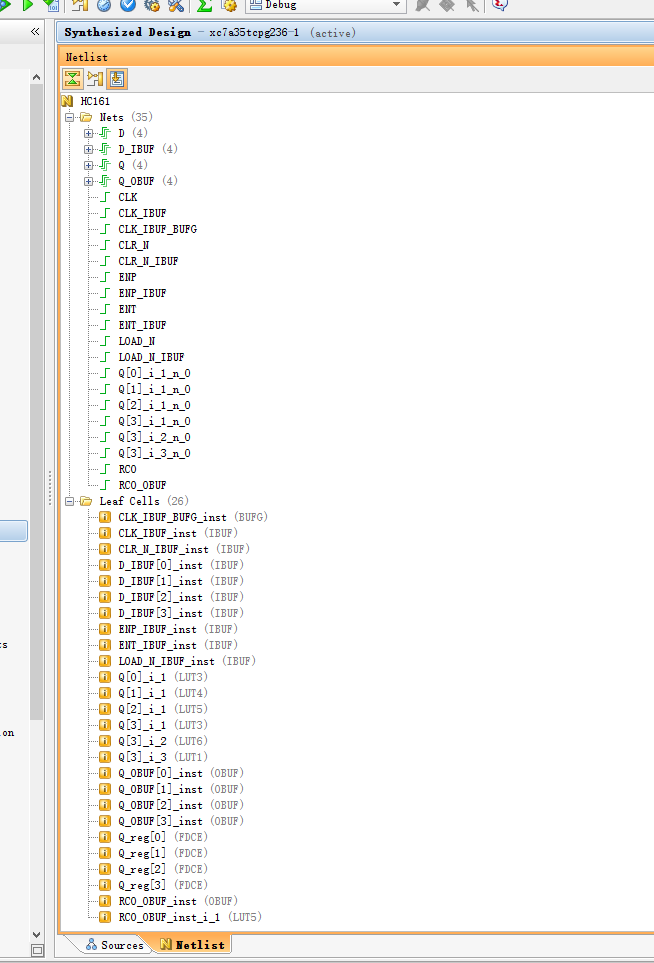Click the cell icon beside ENP_IBUF_inst
This screenshot has width=654, height=963.
coord(105,629)
